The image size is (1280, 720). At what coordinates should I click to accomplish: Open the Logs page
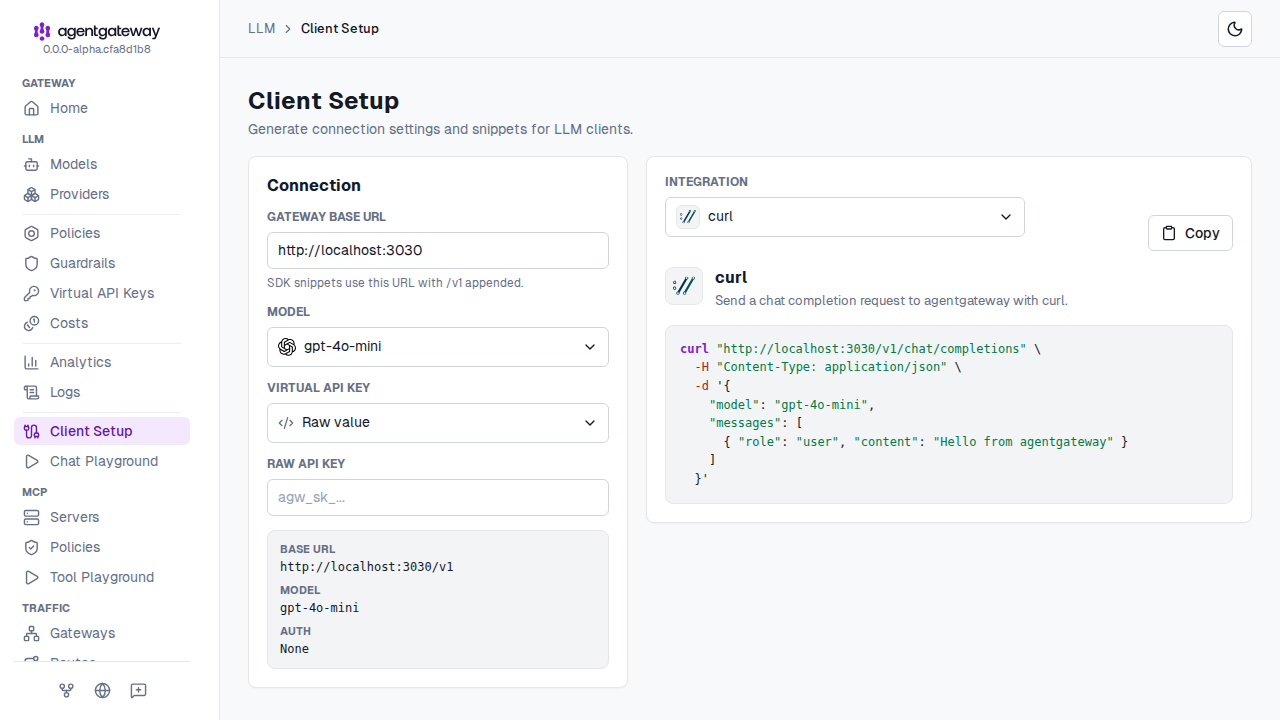pyautogui.click(x=102, y=392)
